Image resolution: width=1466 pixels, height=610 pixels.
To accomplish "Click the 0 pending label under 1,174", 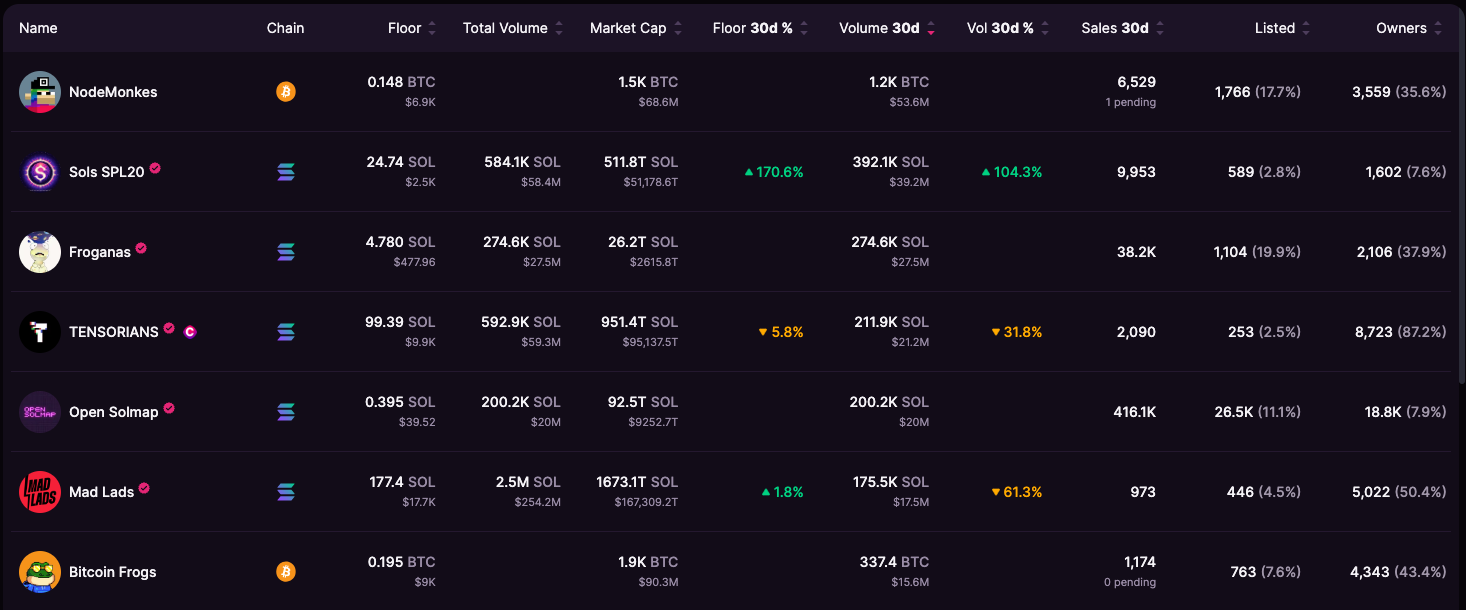I will (x=1130, y=582).
